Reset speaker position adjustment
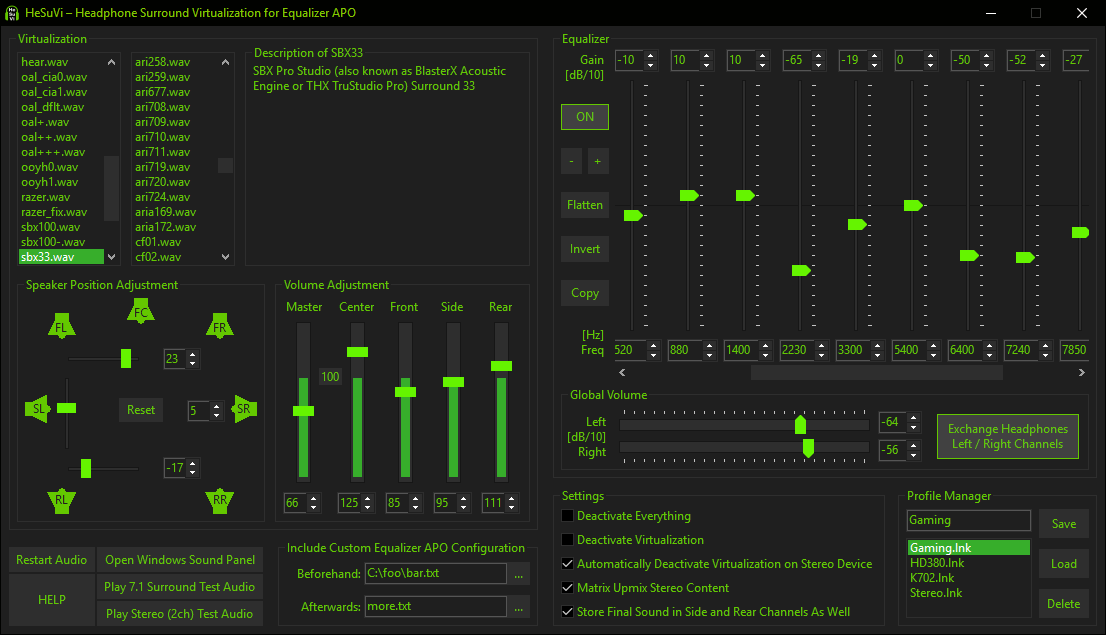The height and width of the screenshot is (635, 1106). pos(141,410)
